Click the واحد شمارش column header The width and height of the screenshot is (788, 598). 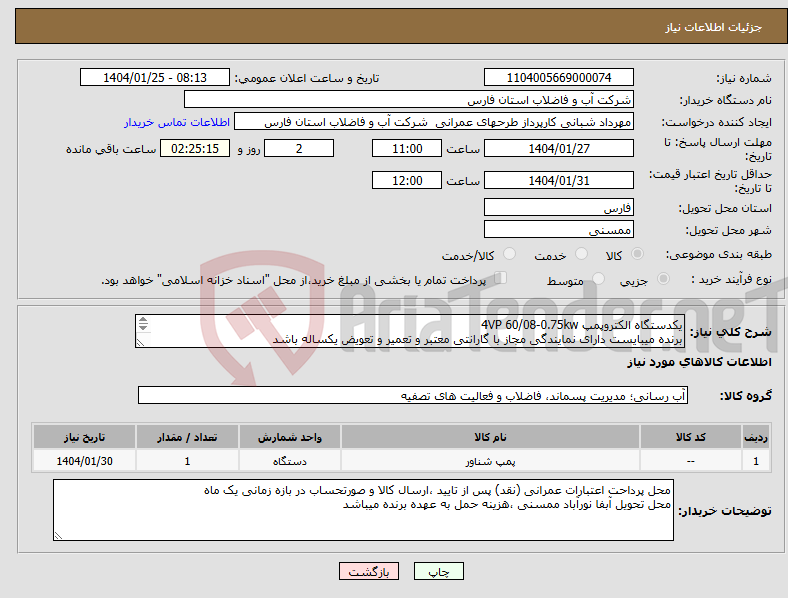pos(289,437)
